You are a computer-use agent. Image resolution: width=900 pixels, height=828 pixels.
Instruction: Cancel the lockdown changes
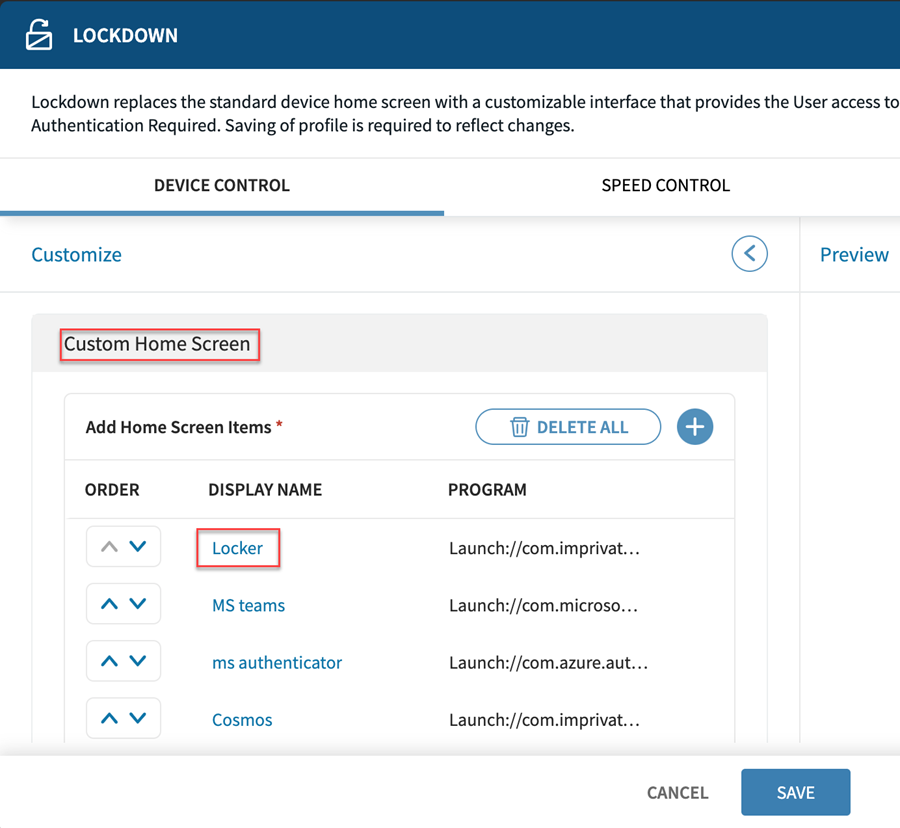point(677,792)
